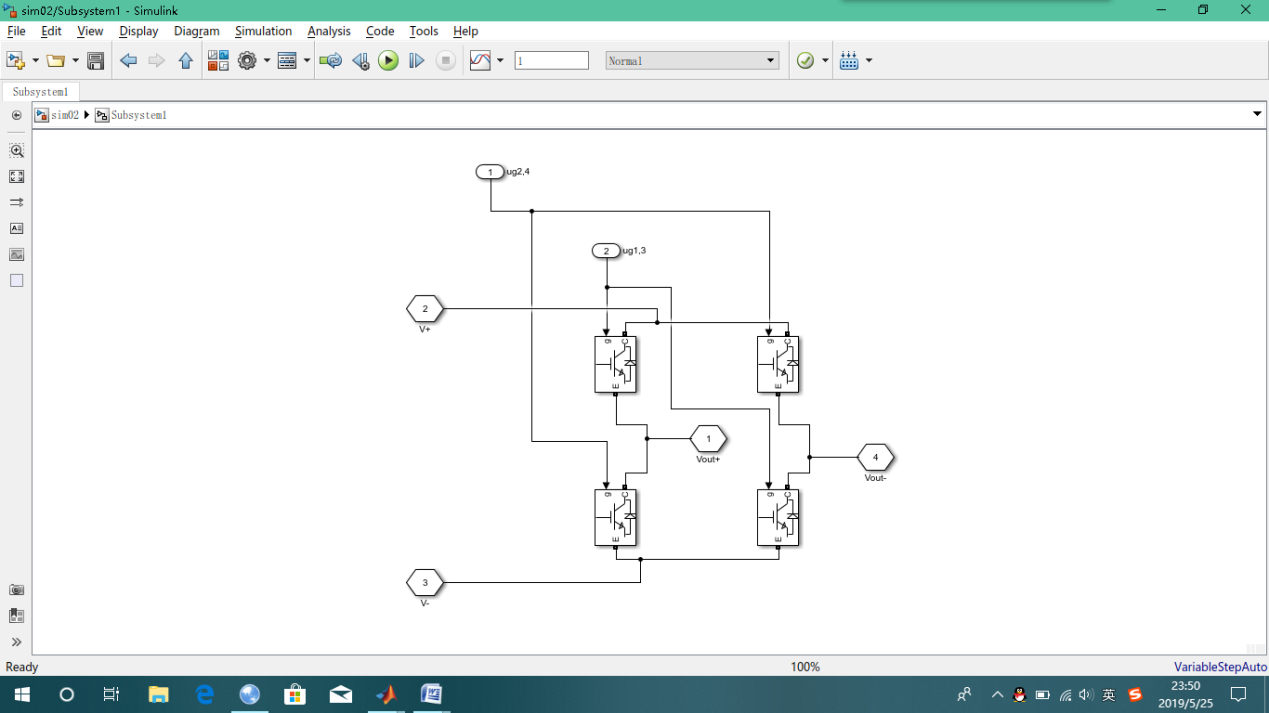Viewport: 1269px width, 713px height.
Task: Click the simulation stop time input field
Action: coord(551,61)
